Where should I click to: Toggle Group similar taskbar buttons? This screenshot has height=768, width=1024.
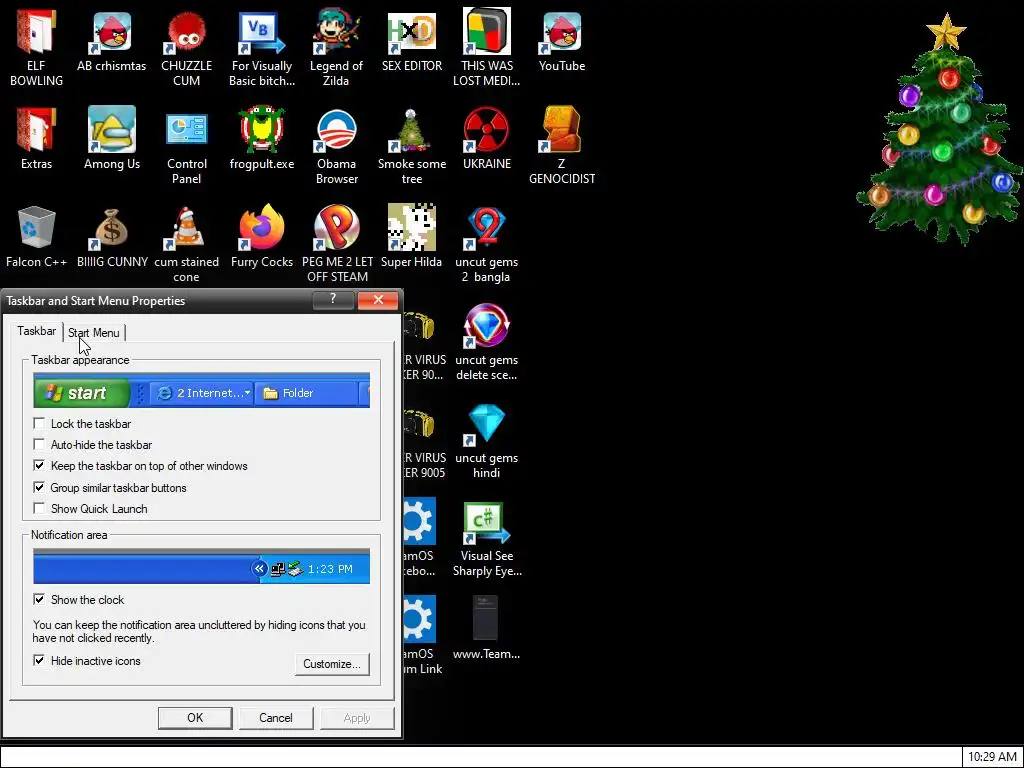[x=39, y=488]
